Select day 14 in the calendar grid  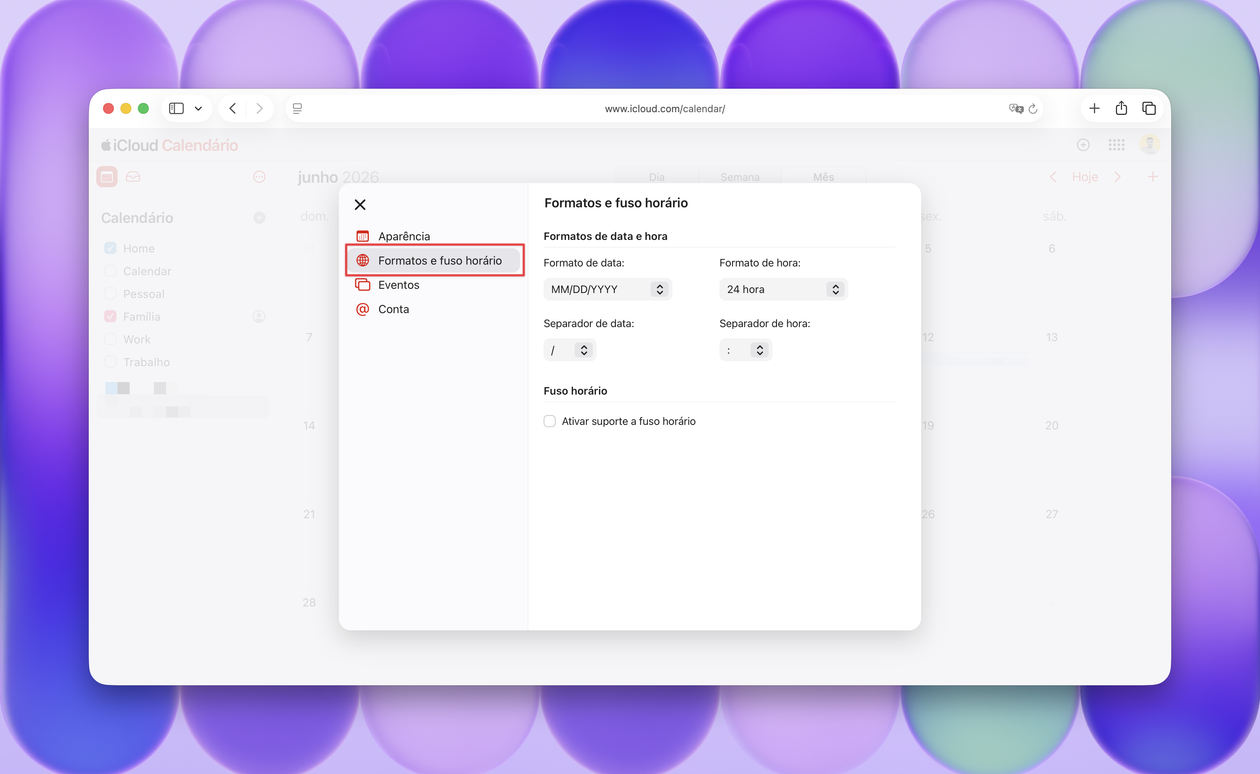309,426
